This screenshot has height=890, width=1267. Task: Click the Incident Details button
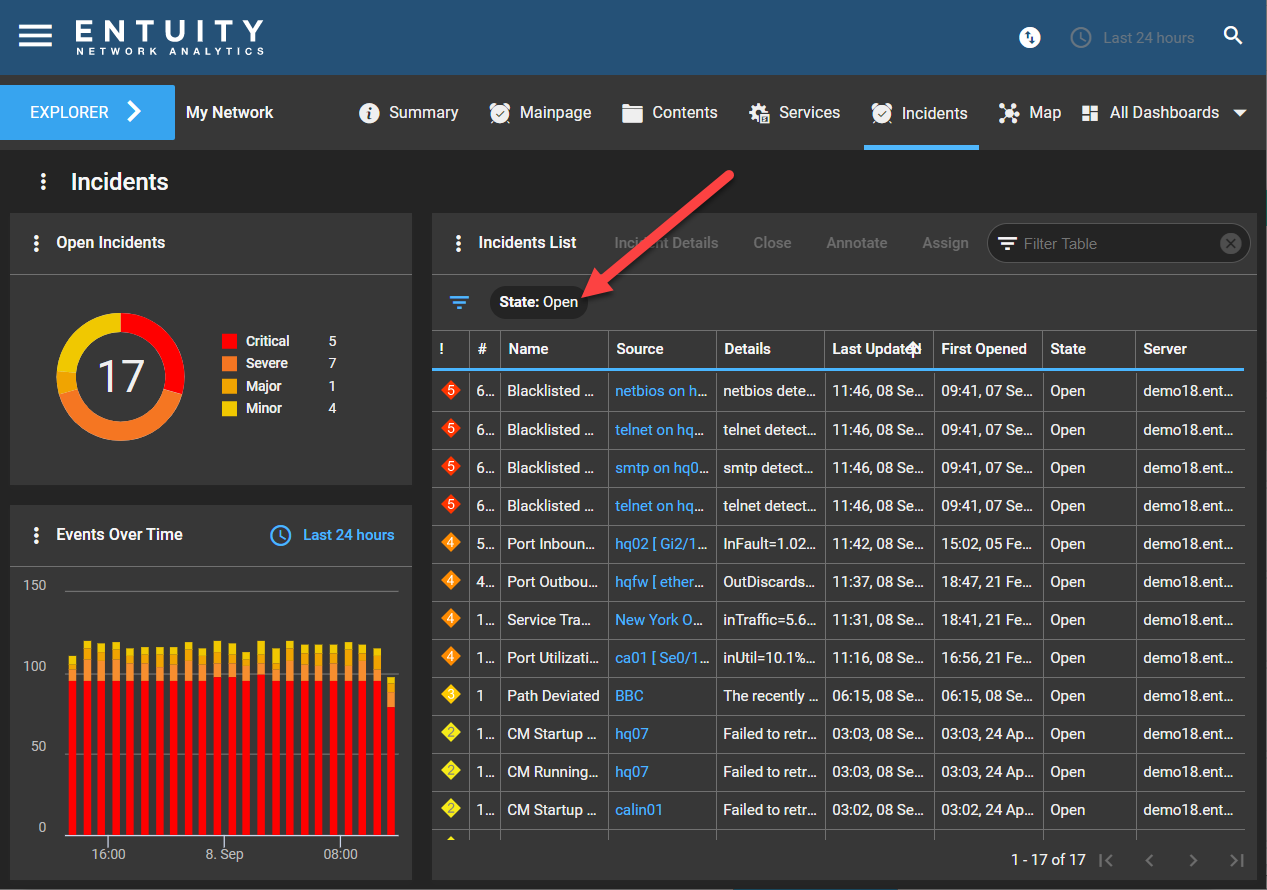click(x=666, y=243)
